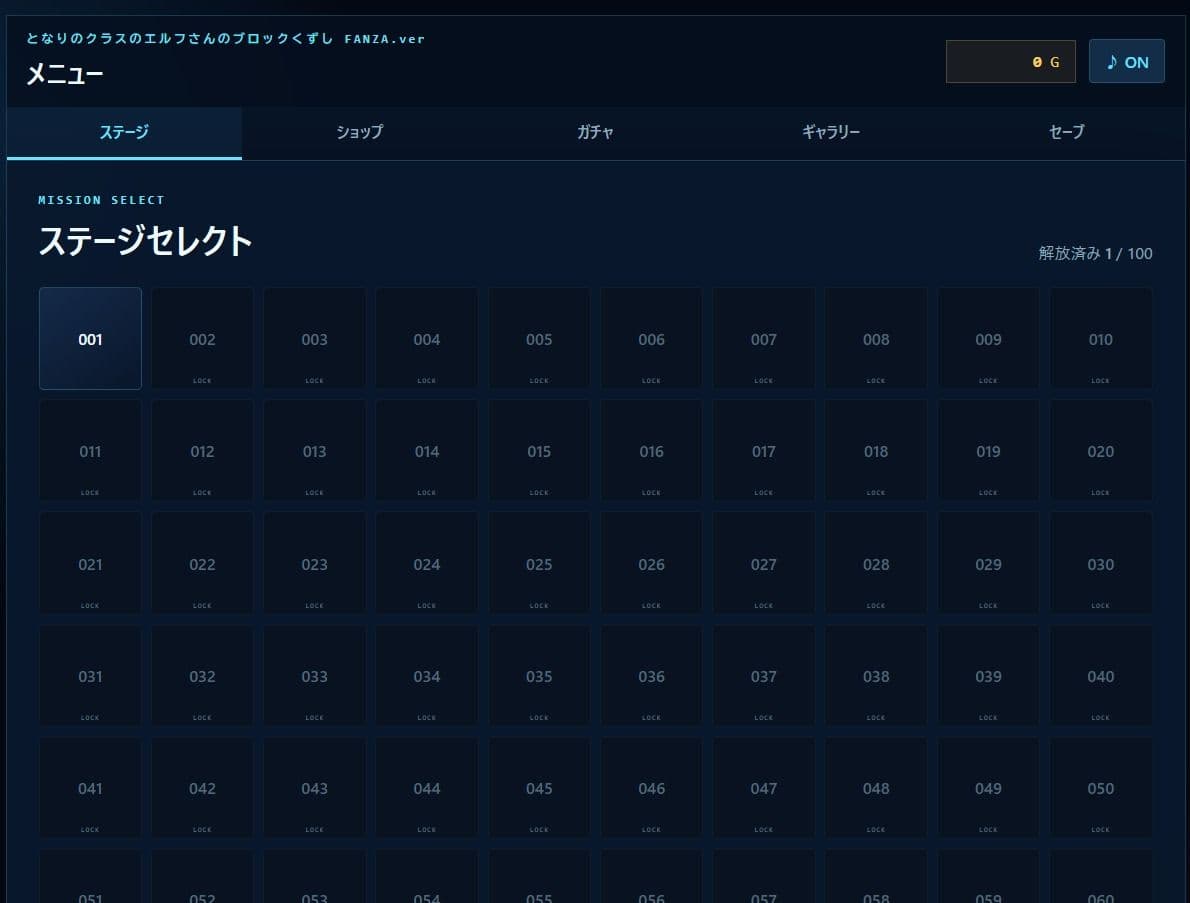Click stage tile 048

(x=877, y=788)
